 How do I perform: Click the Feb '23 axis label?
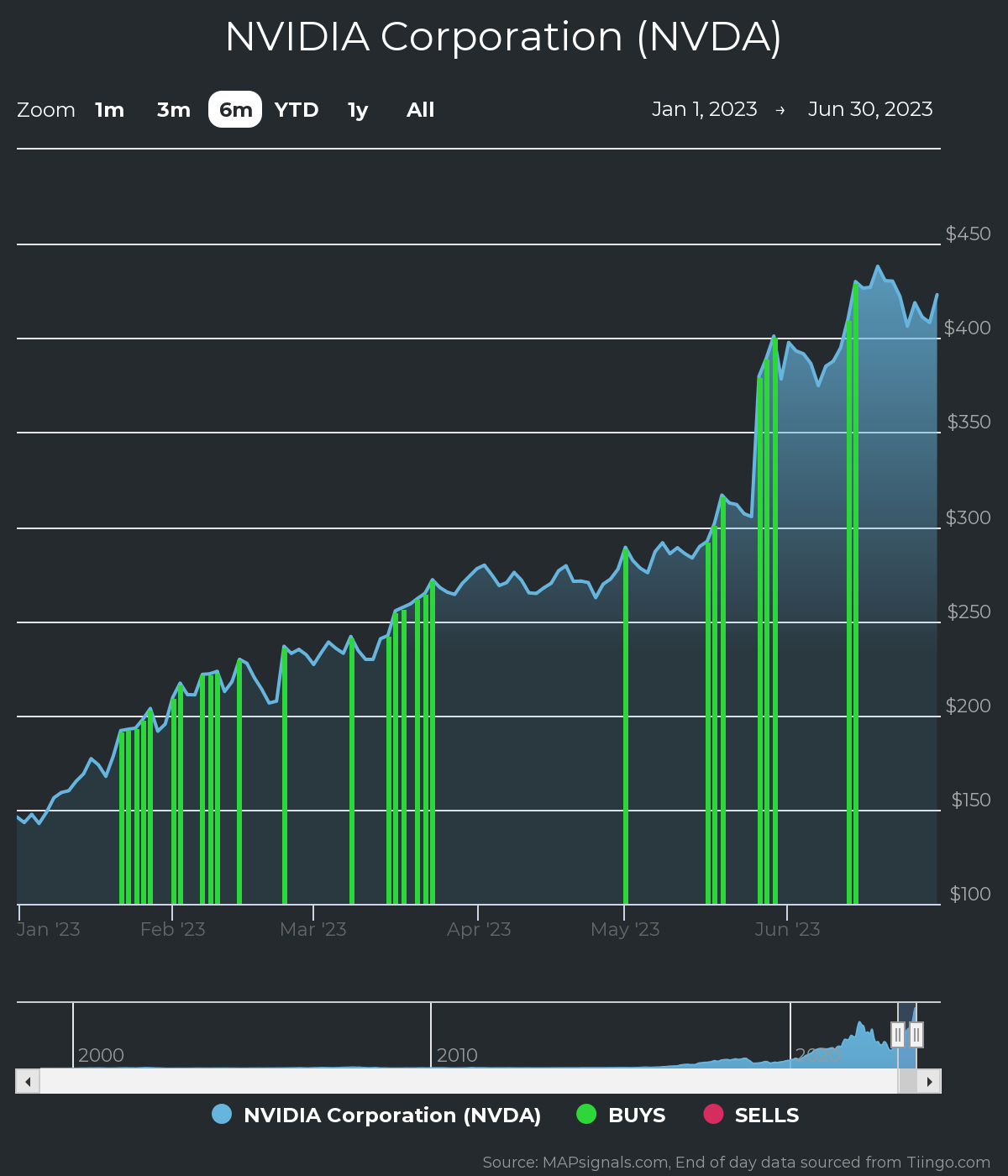pos(172,929)
